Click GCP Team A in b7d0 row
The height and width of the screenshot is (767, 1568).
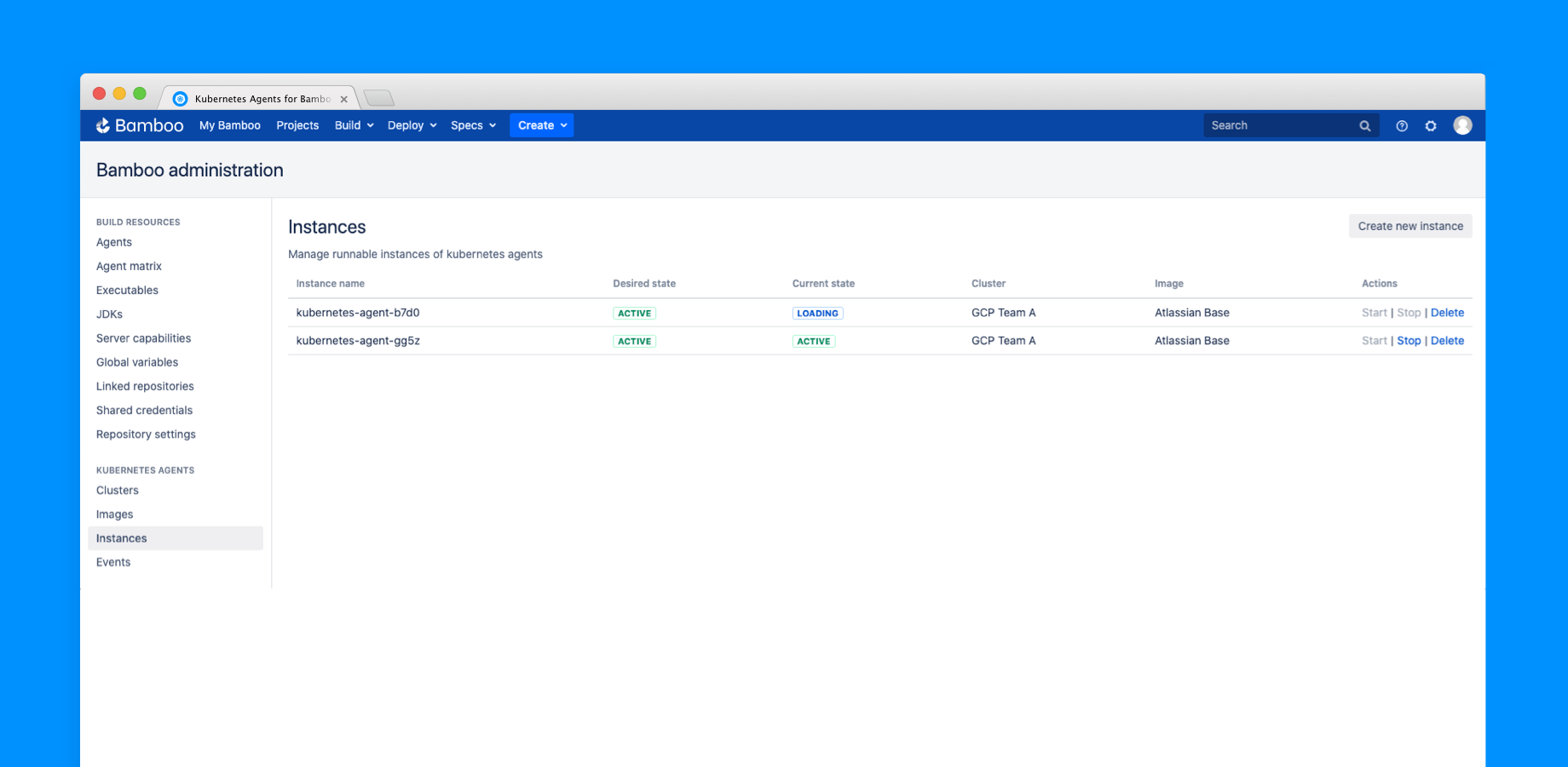[x=1004, y=313]
